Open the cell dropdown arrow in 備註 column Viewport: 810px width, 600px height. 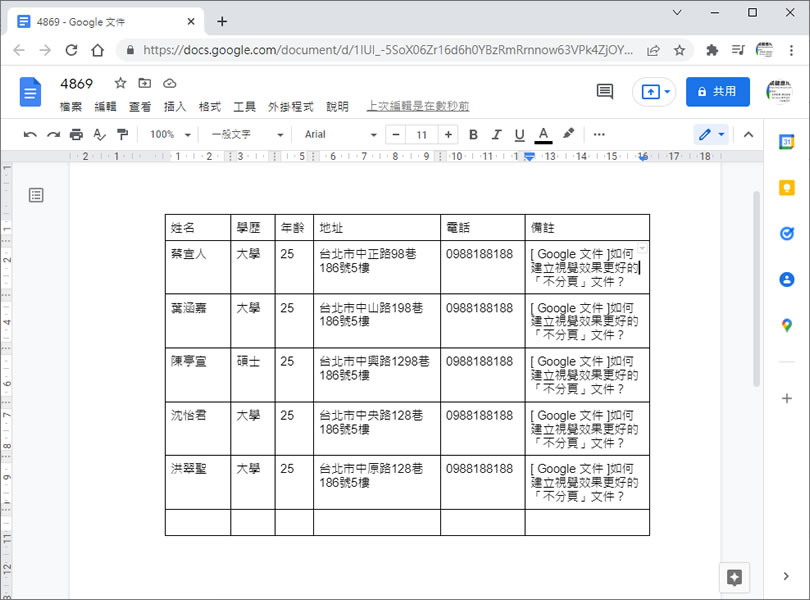642,249
